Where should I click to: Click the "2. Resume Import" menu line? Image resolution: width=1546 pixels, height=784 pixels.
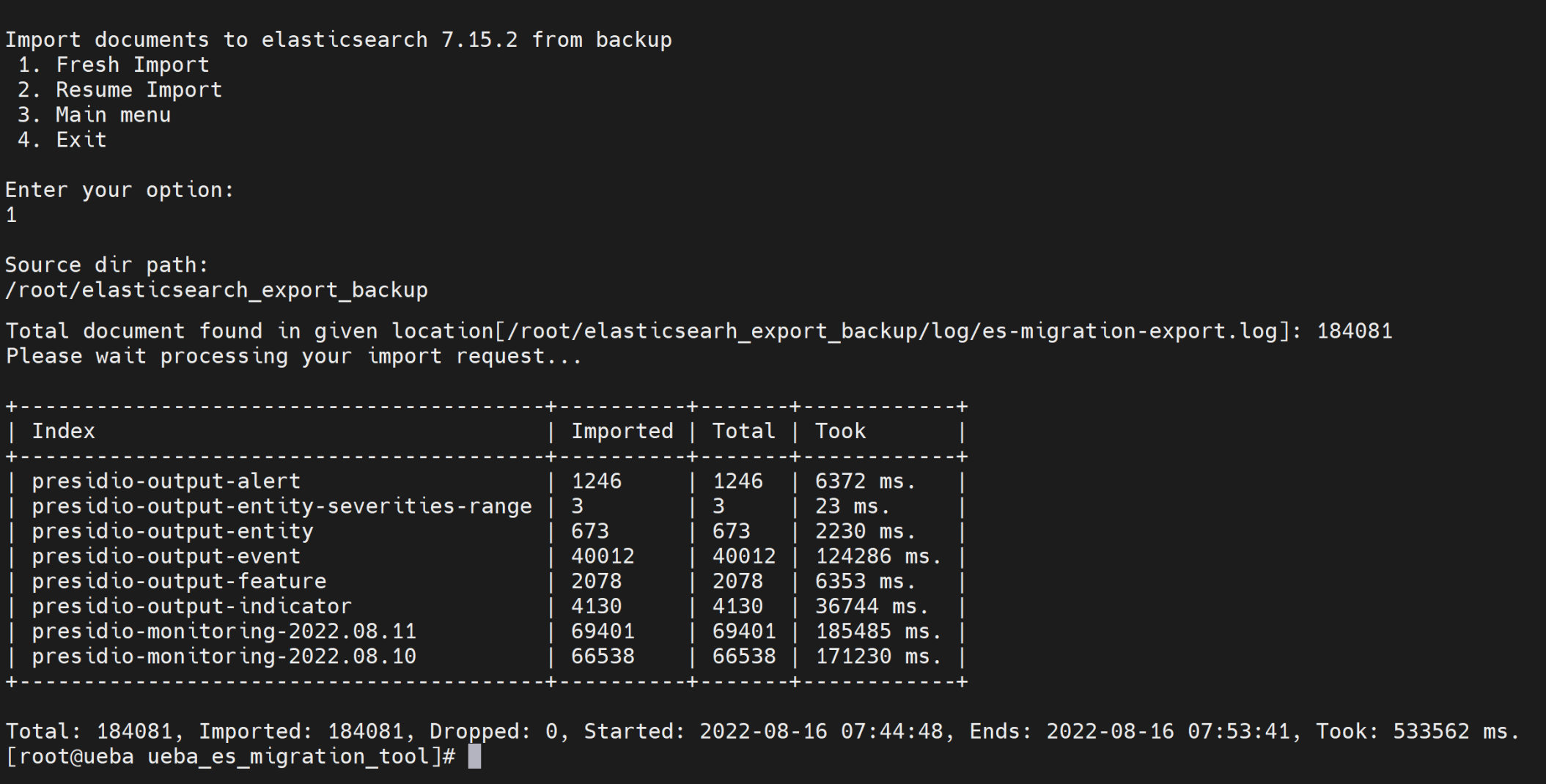click(119, 89)
